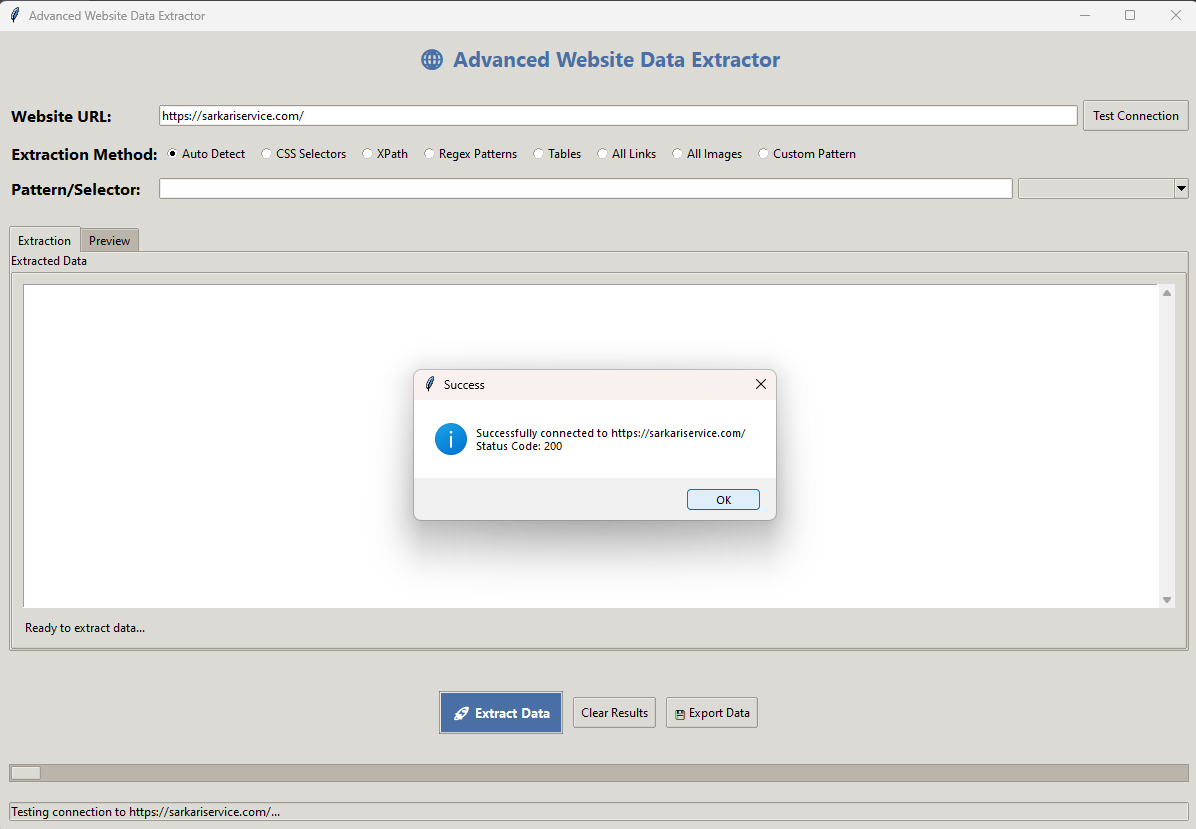Image resolution: width=1196 pixels, height=829 pixels.
Task: Click the Test Connection button
Action: coord(1135,116)
